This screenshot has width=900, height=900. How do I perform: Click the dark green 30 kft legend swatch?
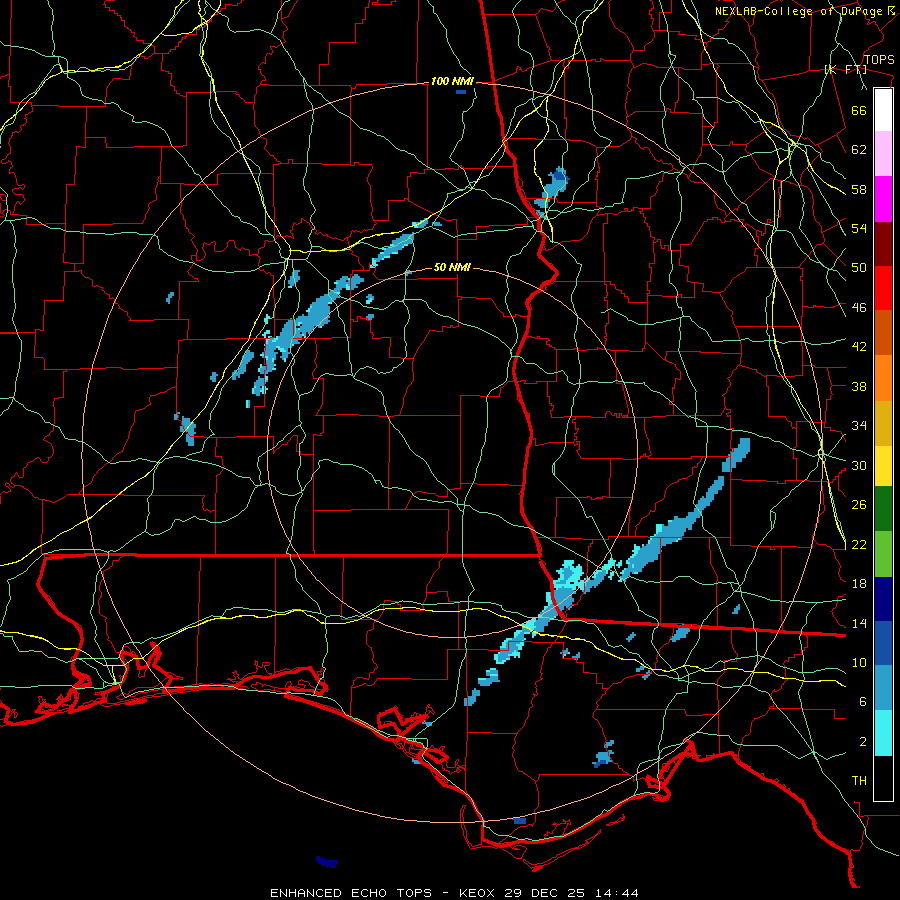(x=883, y=509)
